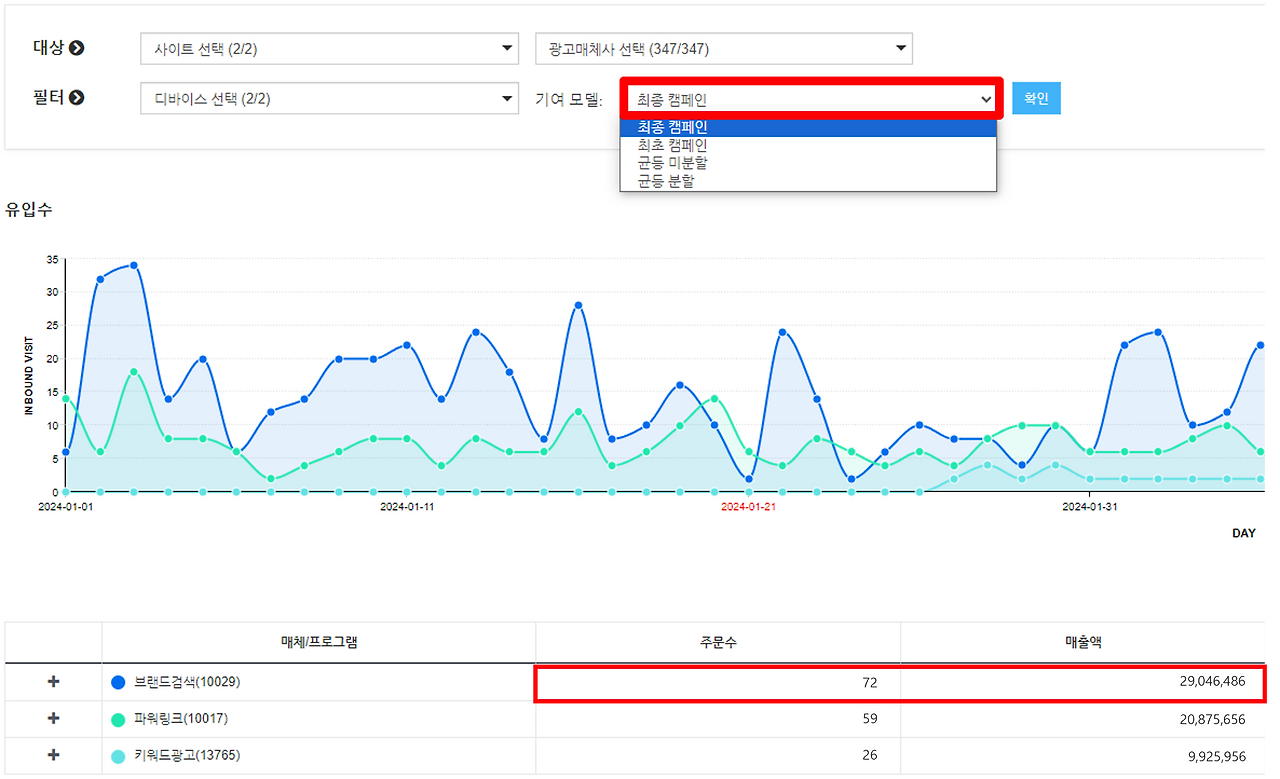Image resolution: width=1280 pixels, height=779 pixels.
Task: Click the 매출액 column header
Action: 1082,642
